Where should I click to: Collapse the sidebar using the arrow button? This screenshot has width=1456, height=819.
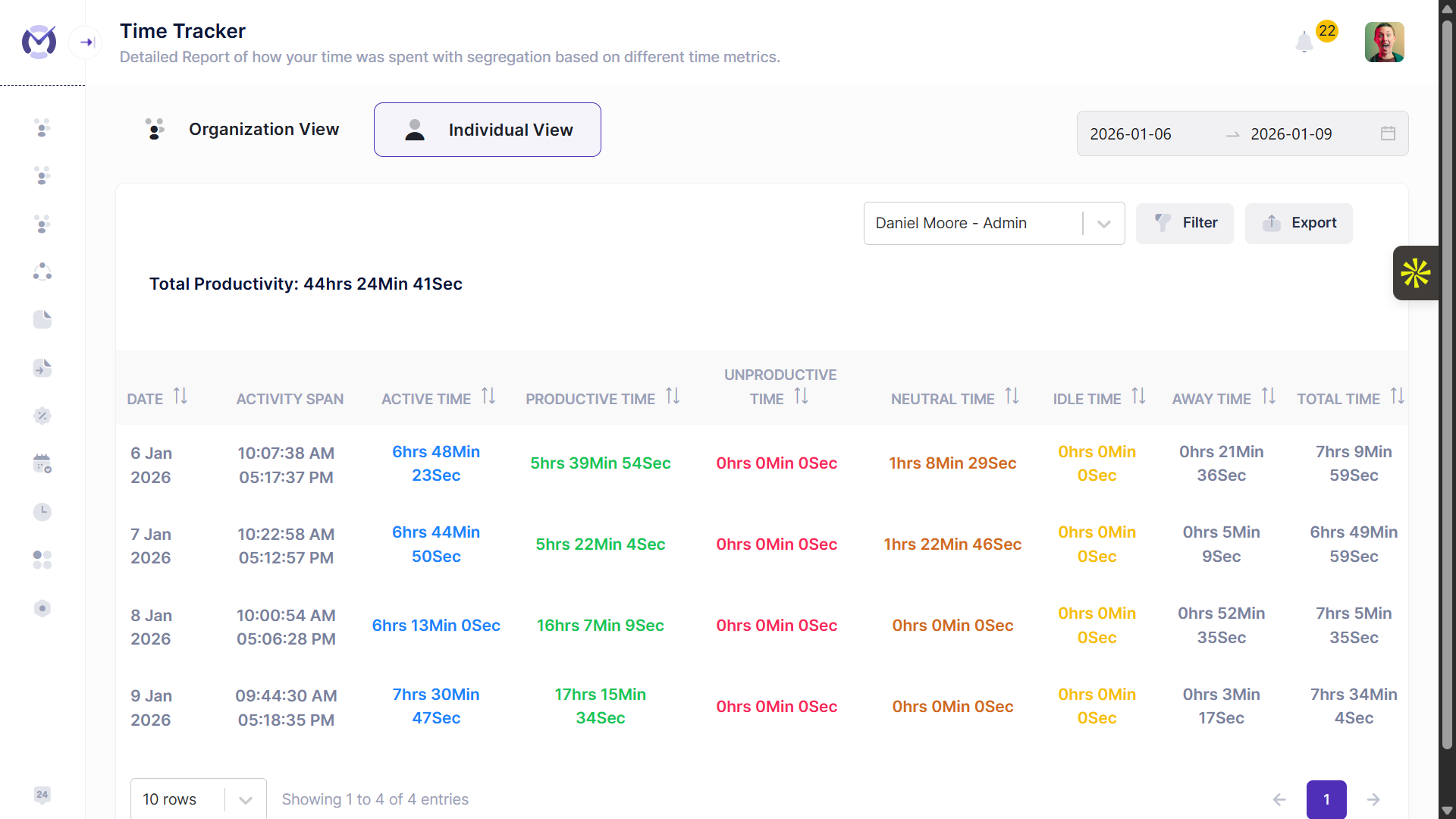(x=85, y=42)
